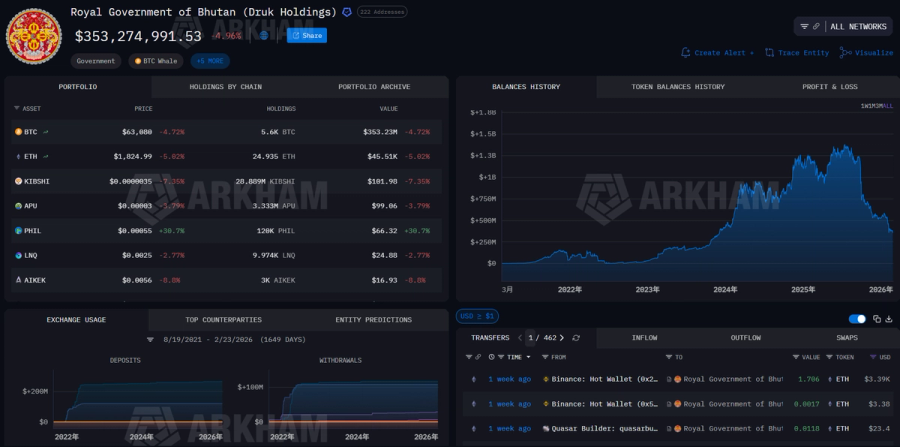Image resolution: width=900 pixels, height=447 pixels.
Task: Expand the +5 MORE tags
Action: pyautogui.click(x=210, y=61)
